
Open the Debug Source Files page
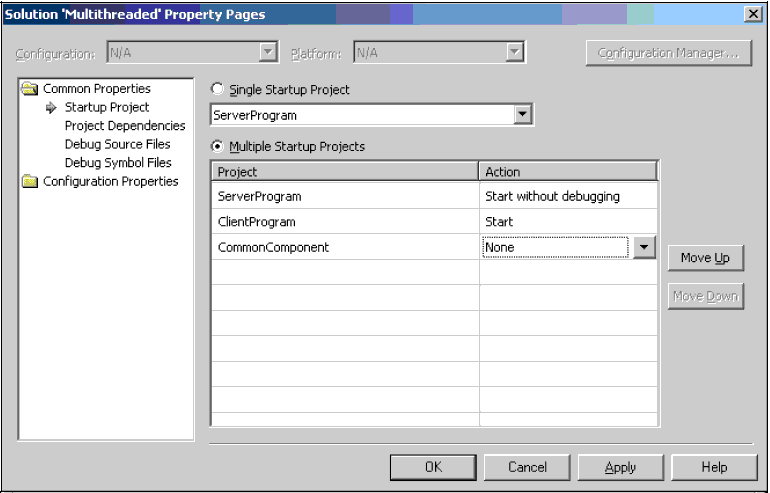pos(117,144)
